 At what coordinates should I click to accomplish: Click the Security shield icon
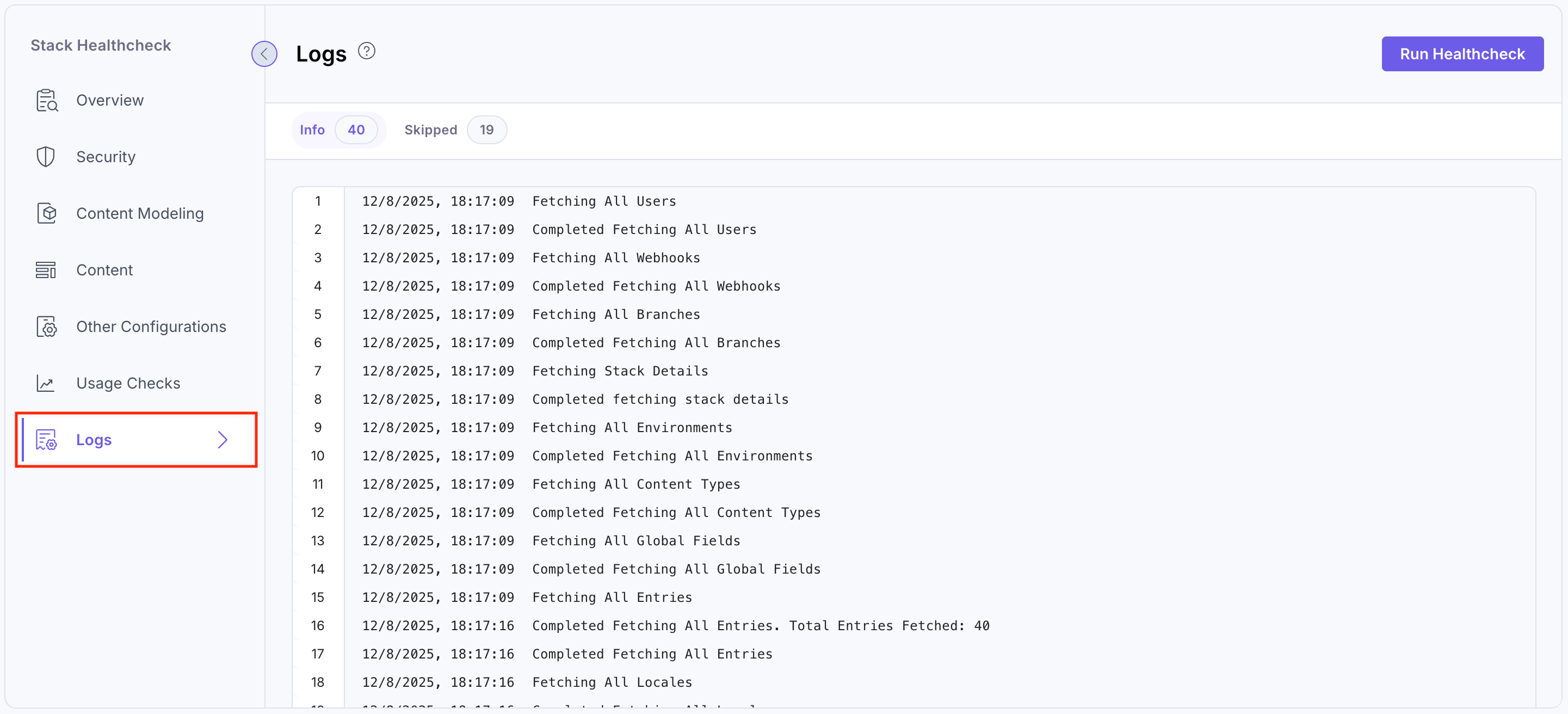point(46,156)
